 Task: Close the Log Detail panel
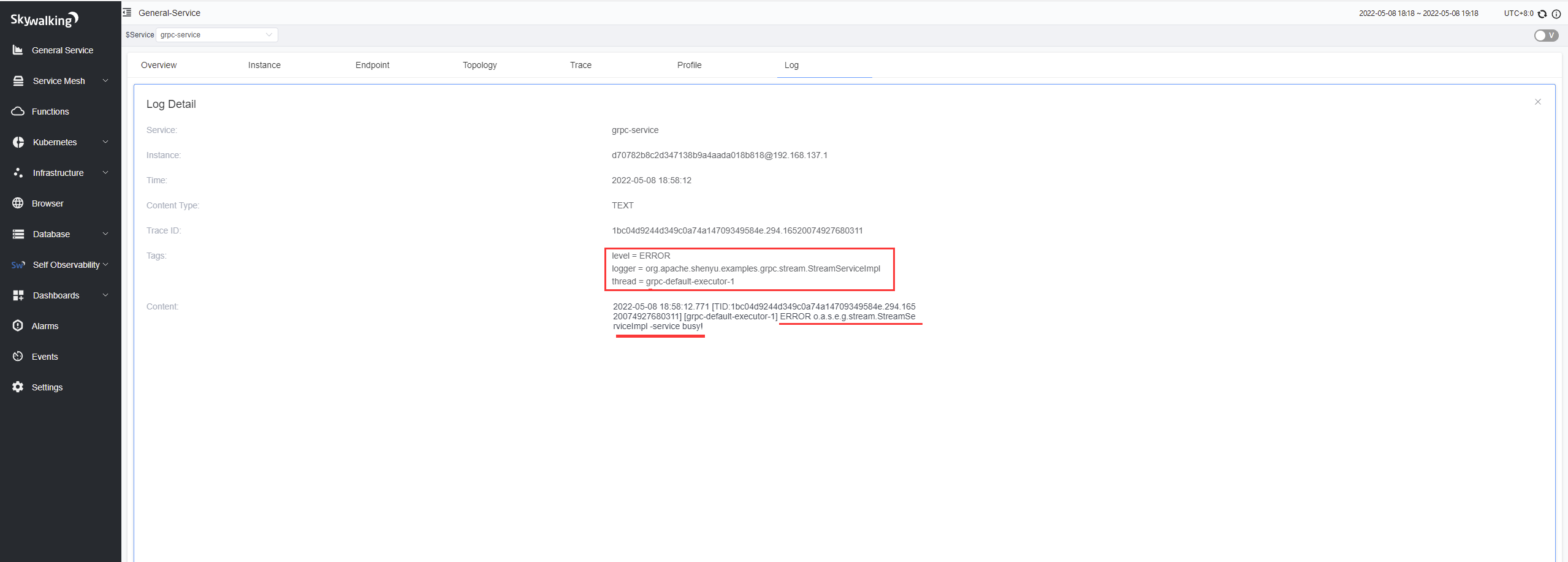point(1537,102)
